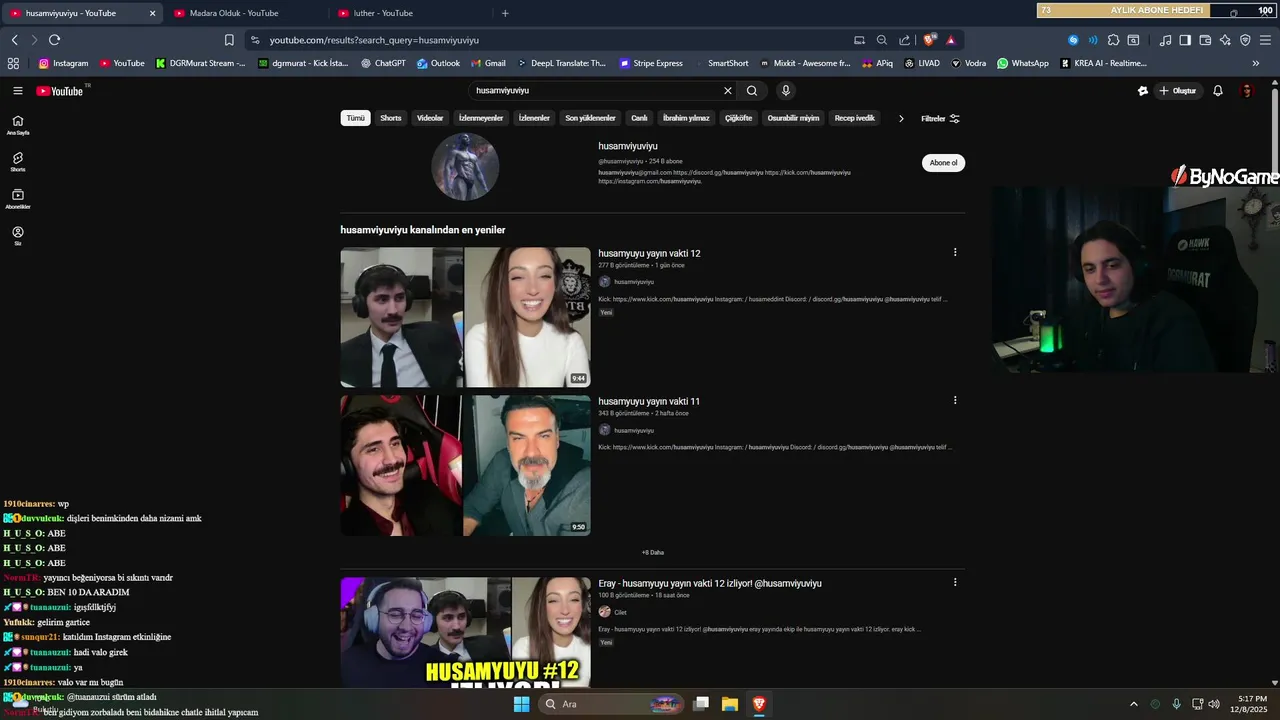Open video title husamyuyu yayın vakti 11
The image size is (1280, 720).
coord(649,401)
